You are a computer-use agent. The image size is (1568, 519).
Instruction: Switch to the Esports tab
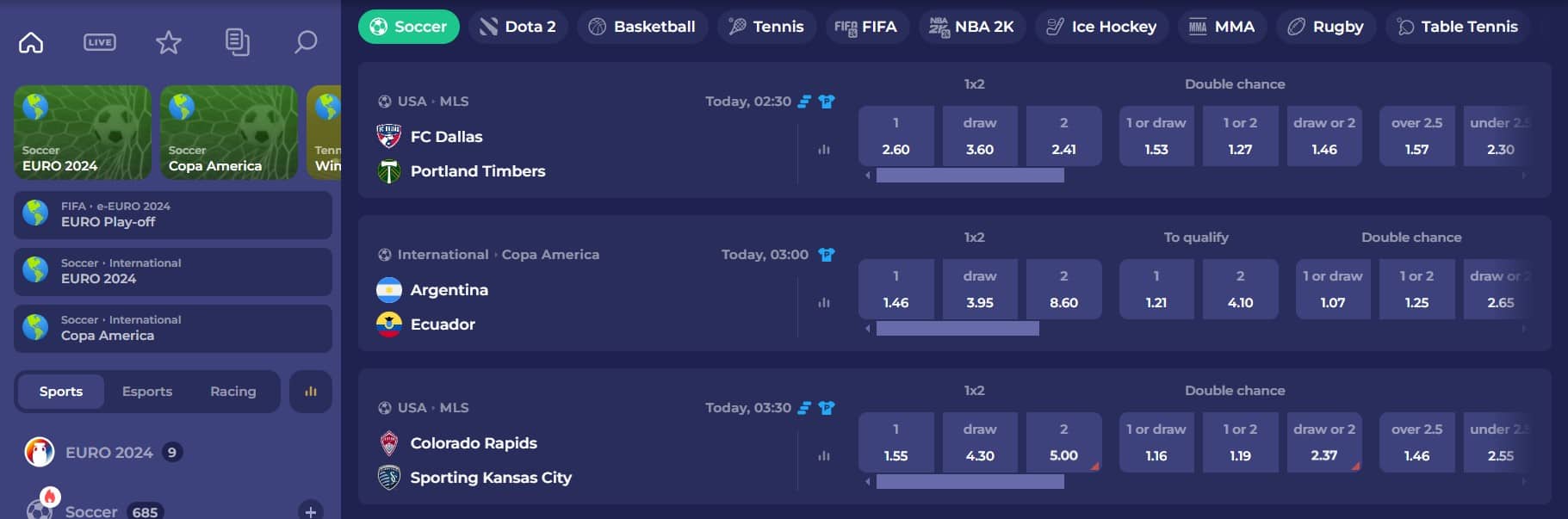(x=147, y=392)
